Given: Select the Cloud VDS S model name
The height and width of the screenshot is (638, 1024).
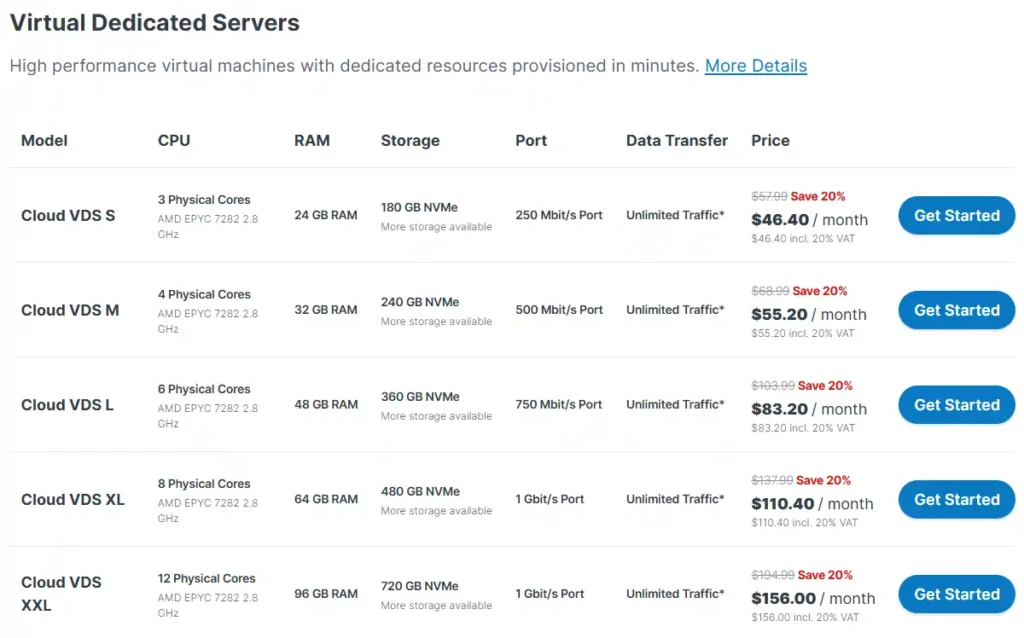Looking at the screenshot, I should coord(68,215).
